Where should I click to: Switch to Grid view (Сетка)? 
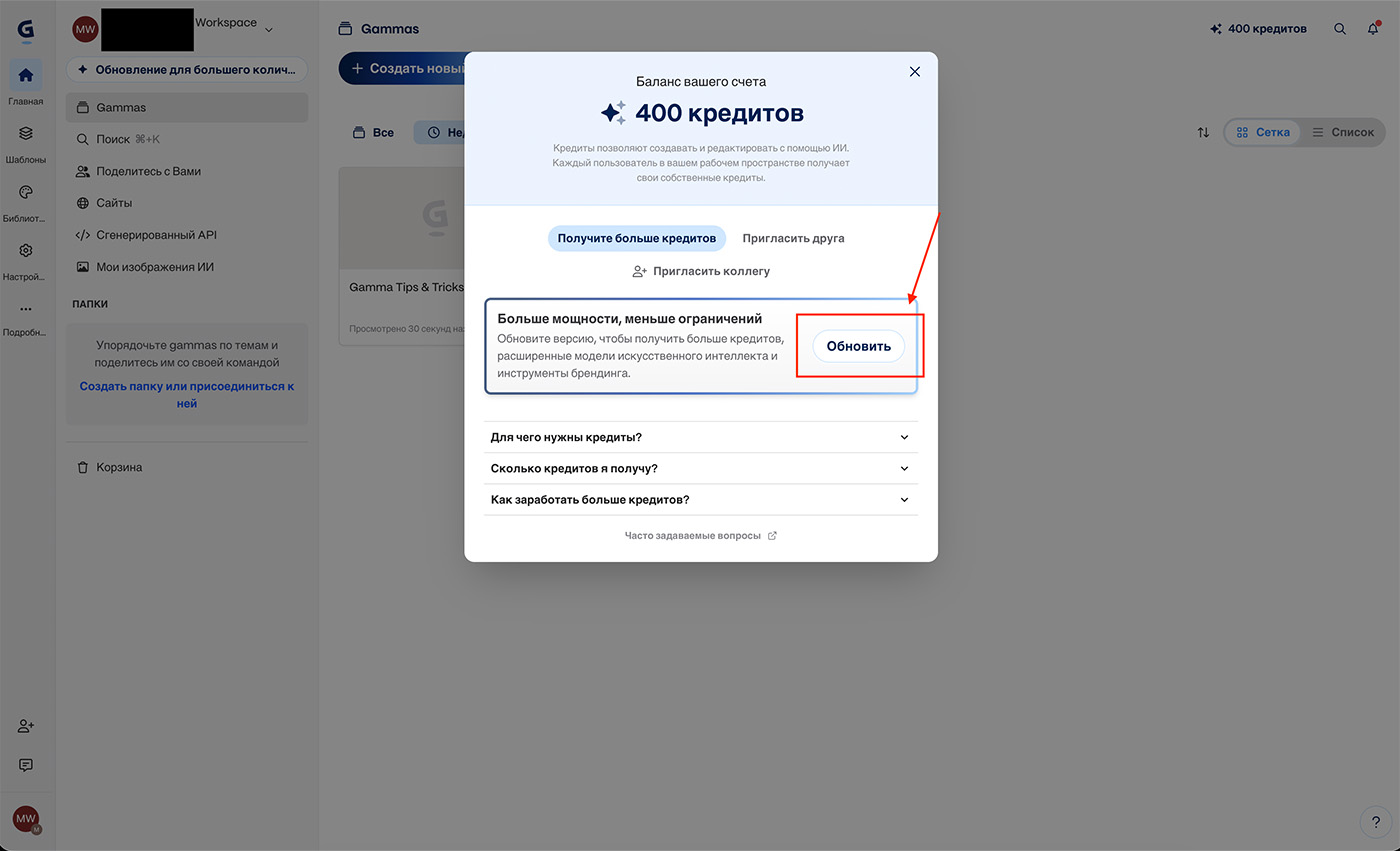(1262, 132)
